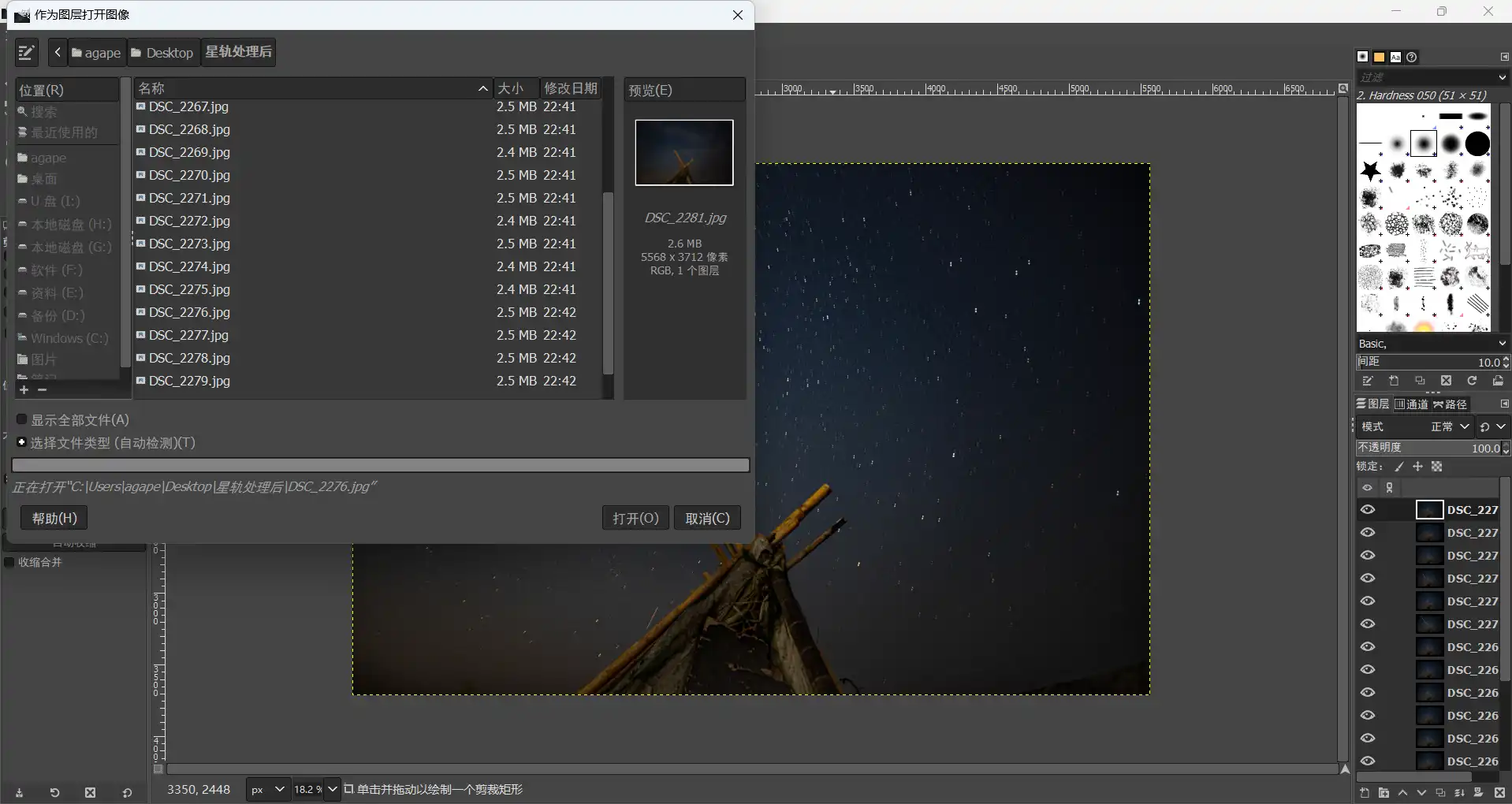Click the 取消(C) button
Viewport: 1512px width, 804px height.
tap(707, 519)
